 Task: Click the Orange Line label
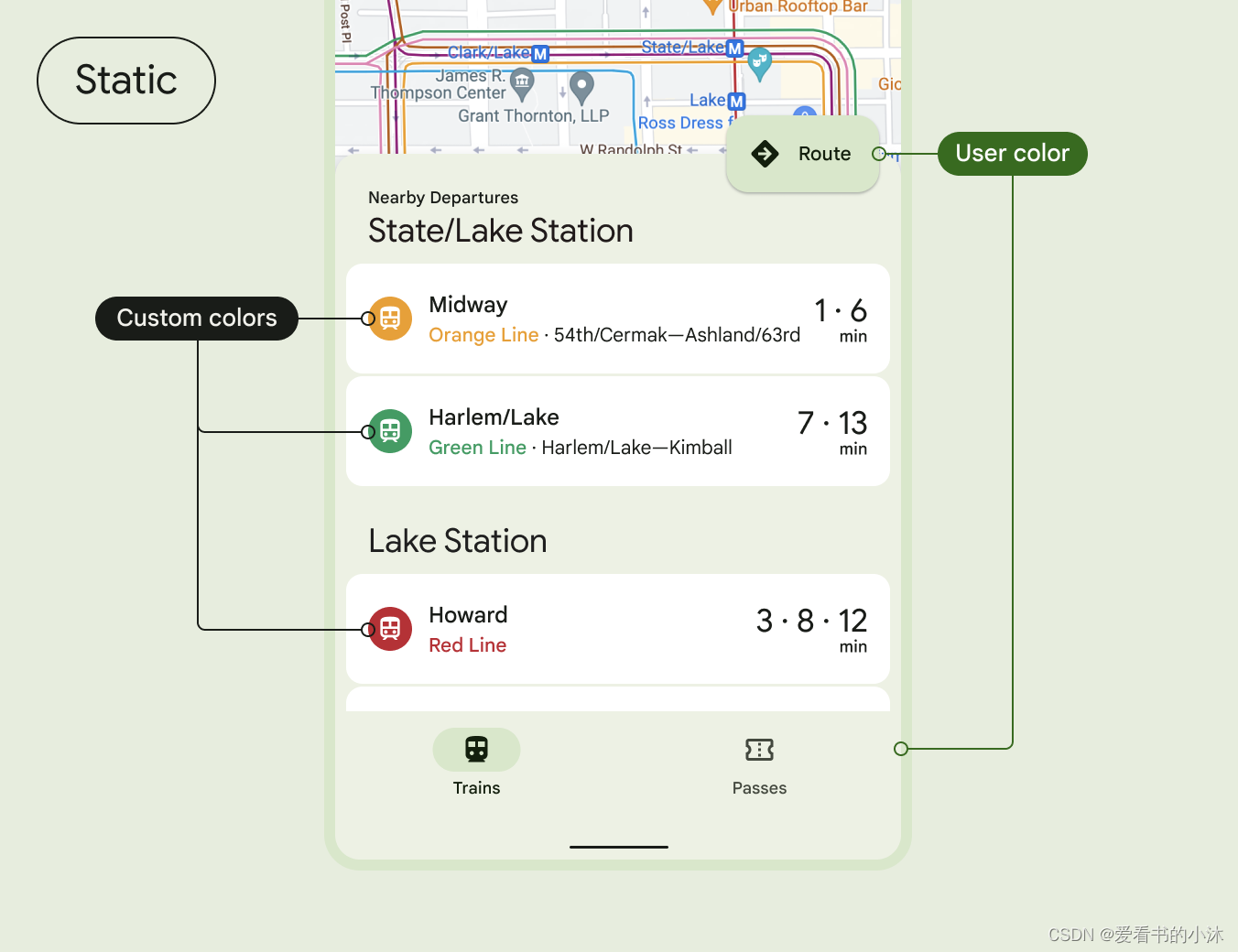click(x=483, y=335)
